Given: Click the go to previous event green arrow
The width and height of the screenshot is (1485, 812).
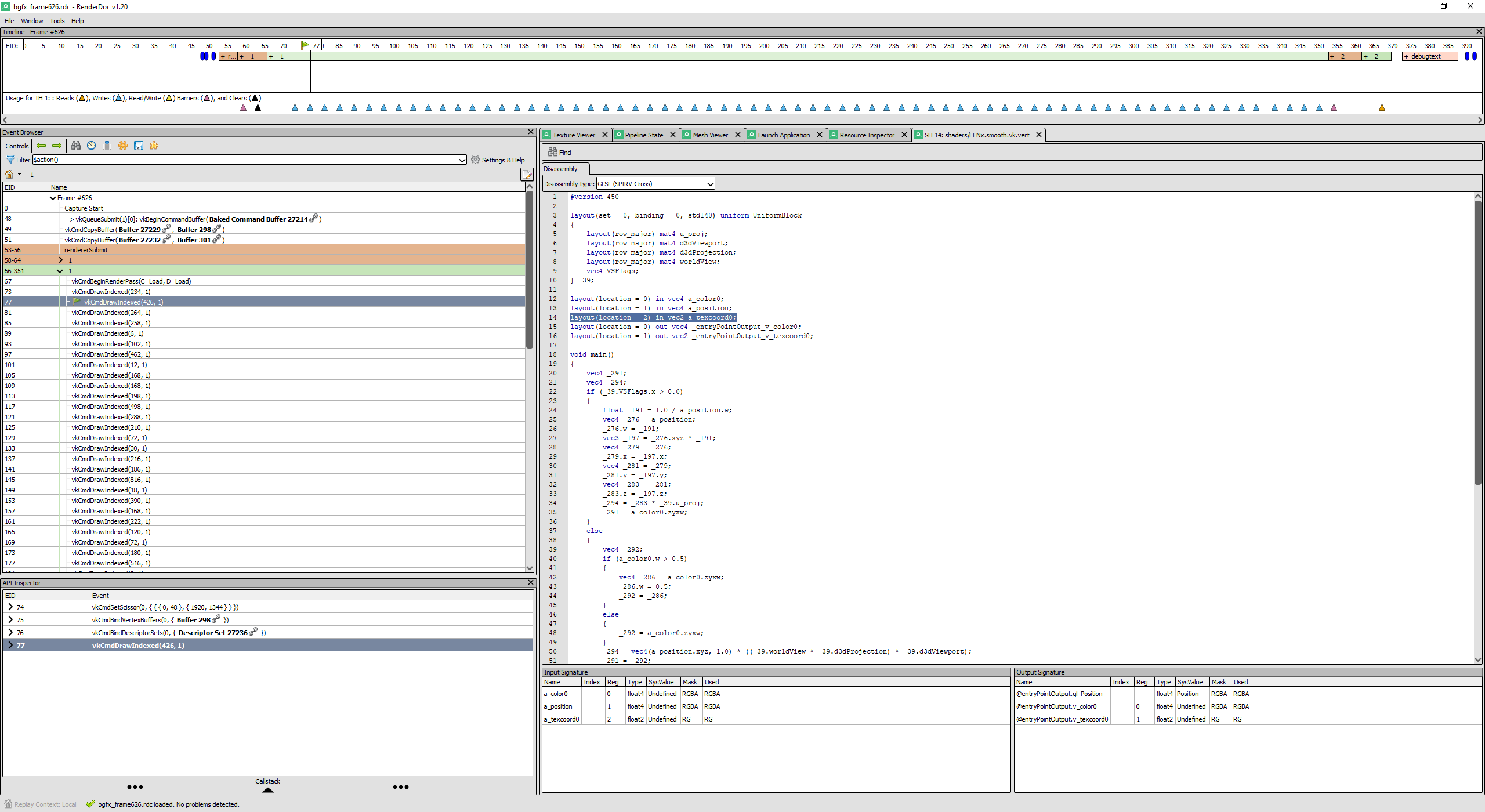Looking at the screenshot, I should (x=41, y=146).
